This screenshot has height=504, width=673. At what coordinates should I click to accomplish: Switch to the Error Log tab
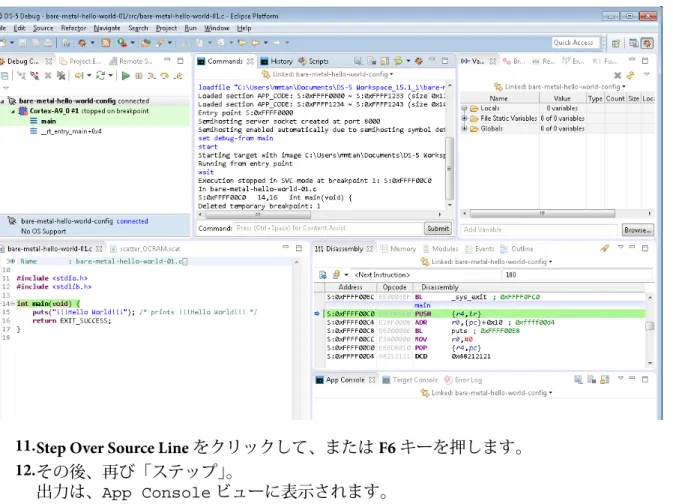(x=463, y=380)
